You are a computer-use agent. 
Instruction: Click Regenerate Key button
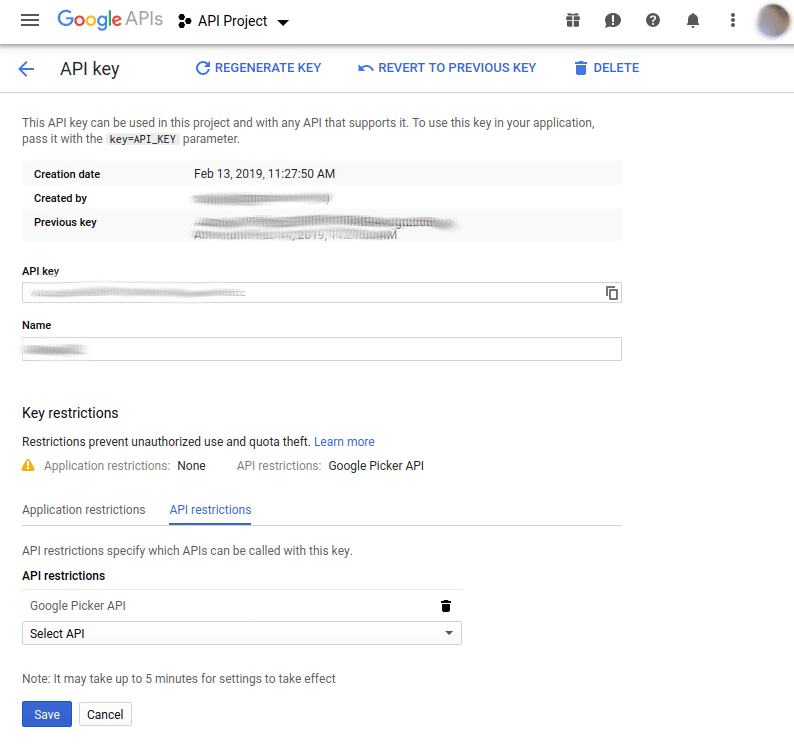[x=258, y=68]
